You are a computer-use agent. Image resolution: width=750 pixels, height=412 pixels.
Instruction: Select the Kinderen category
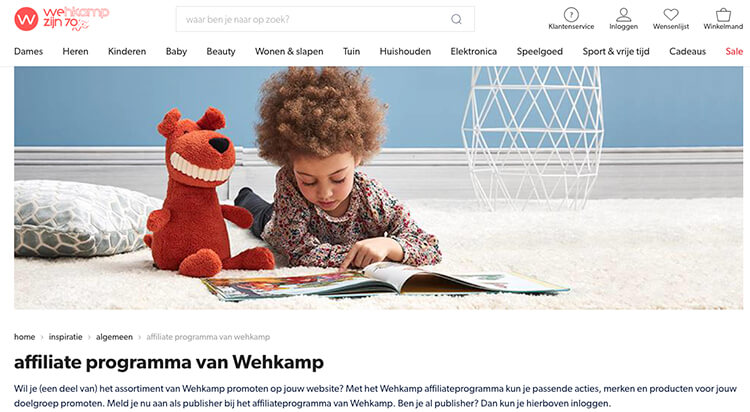coord(127,51)
